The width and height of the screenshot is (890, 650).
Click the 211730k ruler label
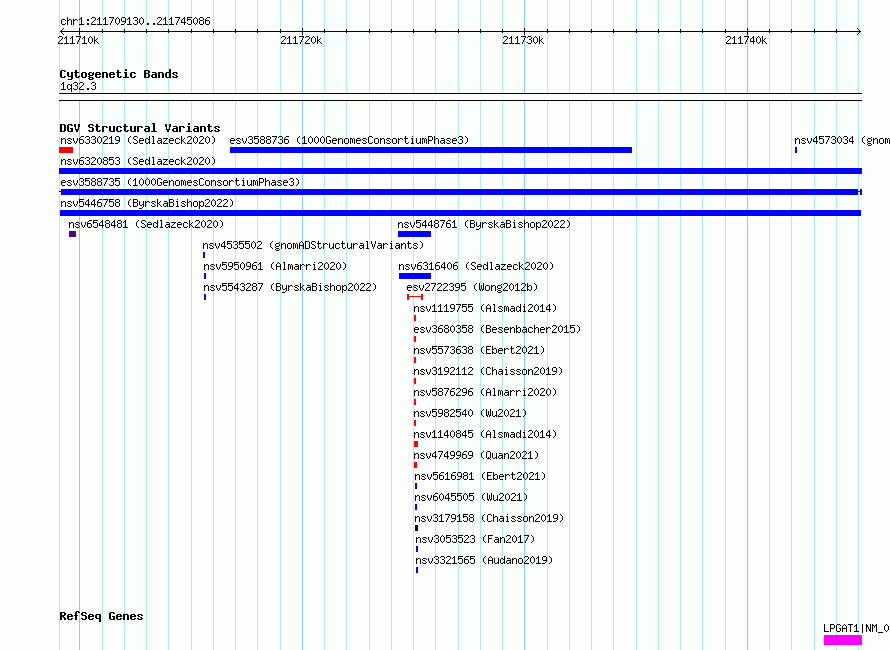point(523,40)
